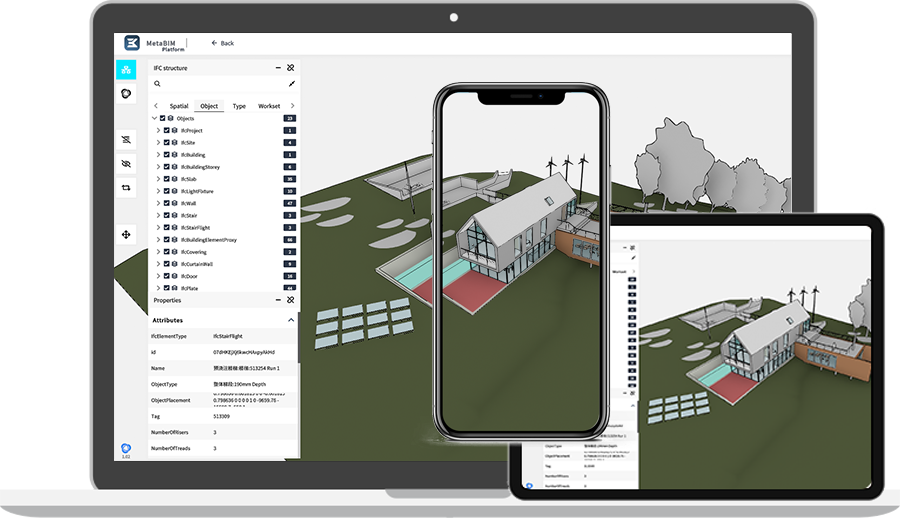Expand the IfcStair tree node
Viewport: 900px width, 532px height.
point(158,215)
